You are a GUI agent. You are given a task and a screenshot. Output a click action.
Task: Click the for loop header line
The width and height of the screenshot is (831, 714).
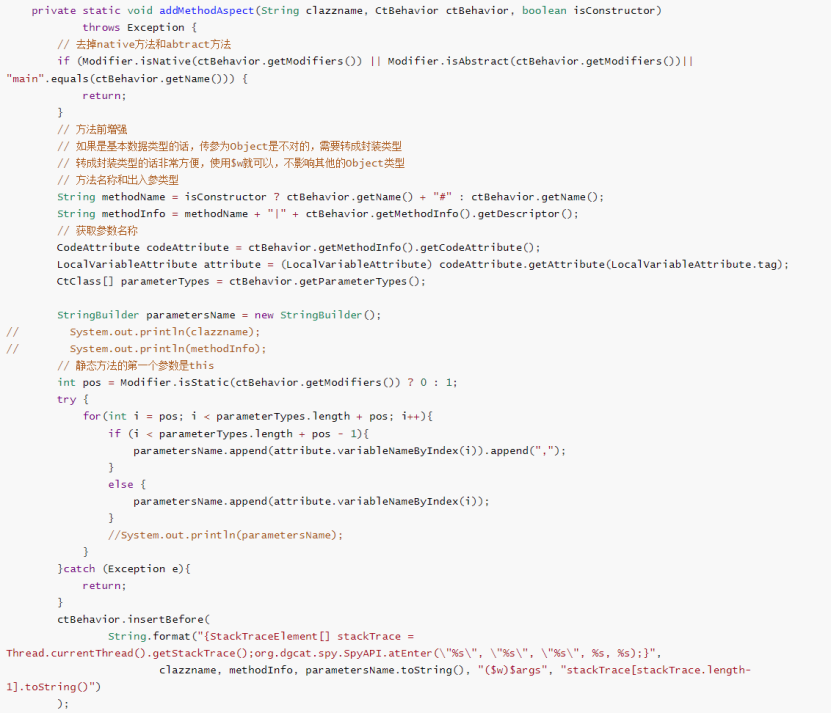click(258, 417)
